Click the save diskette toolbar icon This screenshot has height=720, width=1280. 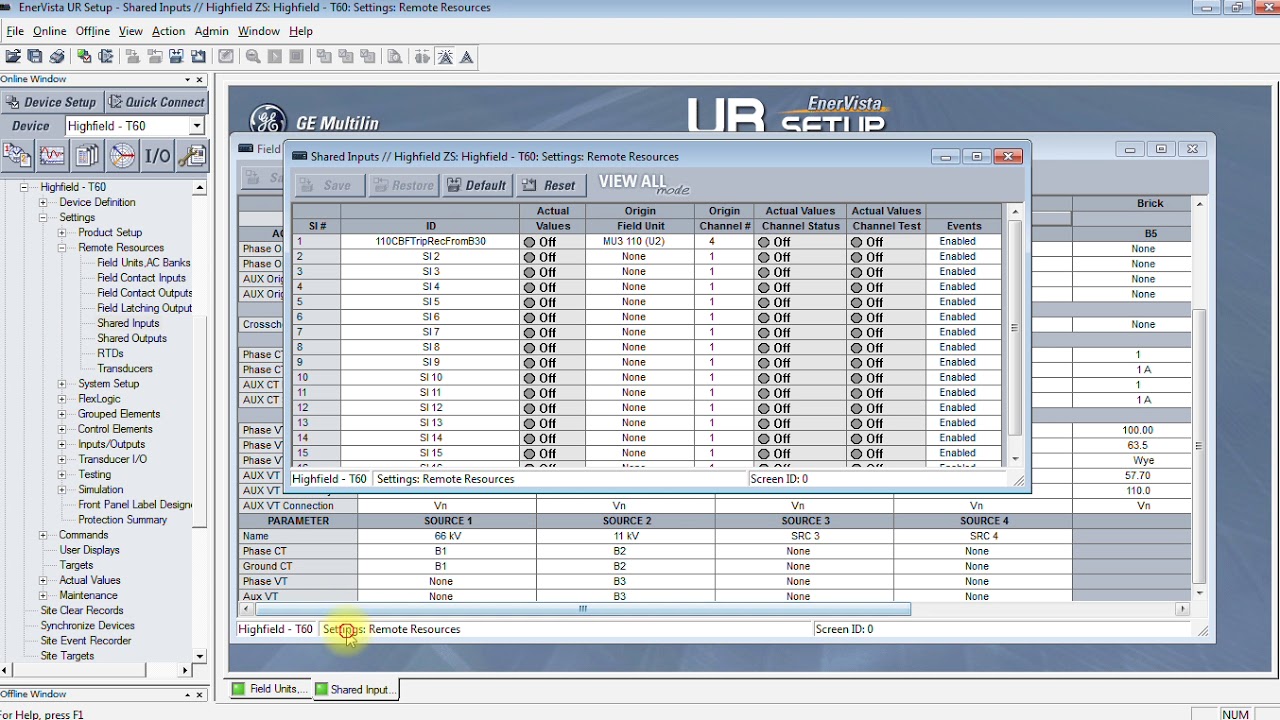tap(35, 57)
